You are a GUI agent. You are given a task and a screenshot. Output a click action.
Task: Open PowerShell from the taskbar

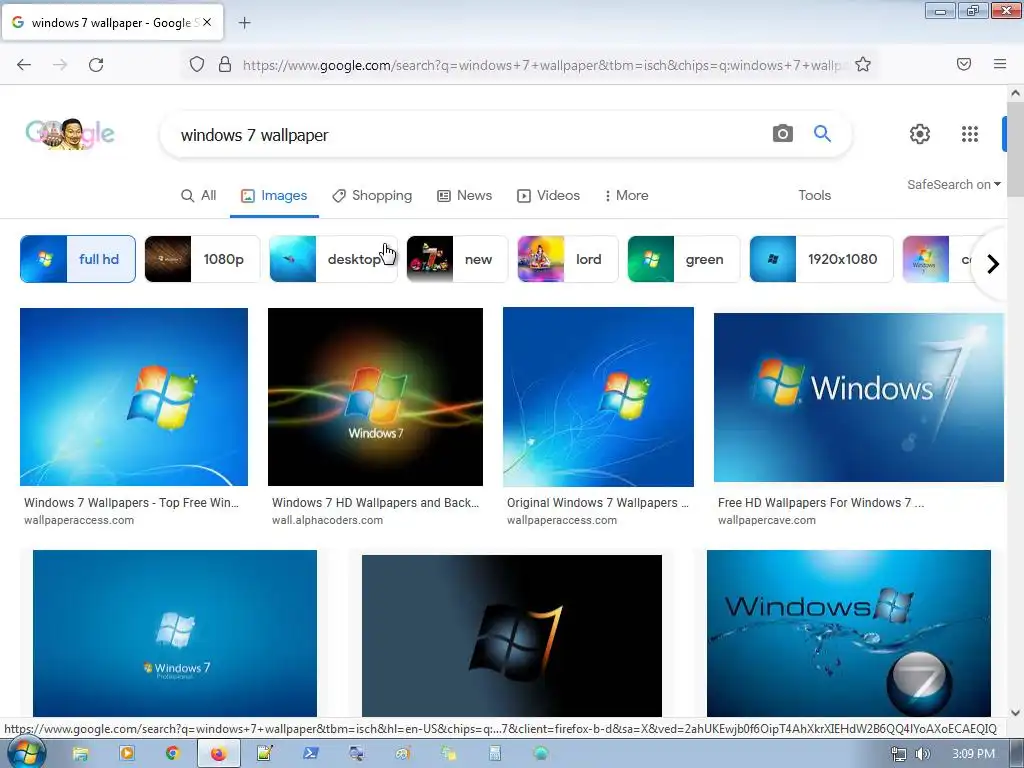(311, 754)
